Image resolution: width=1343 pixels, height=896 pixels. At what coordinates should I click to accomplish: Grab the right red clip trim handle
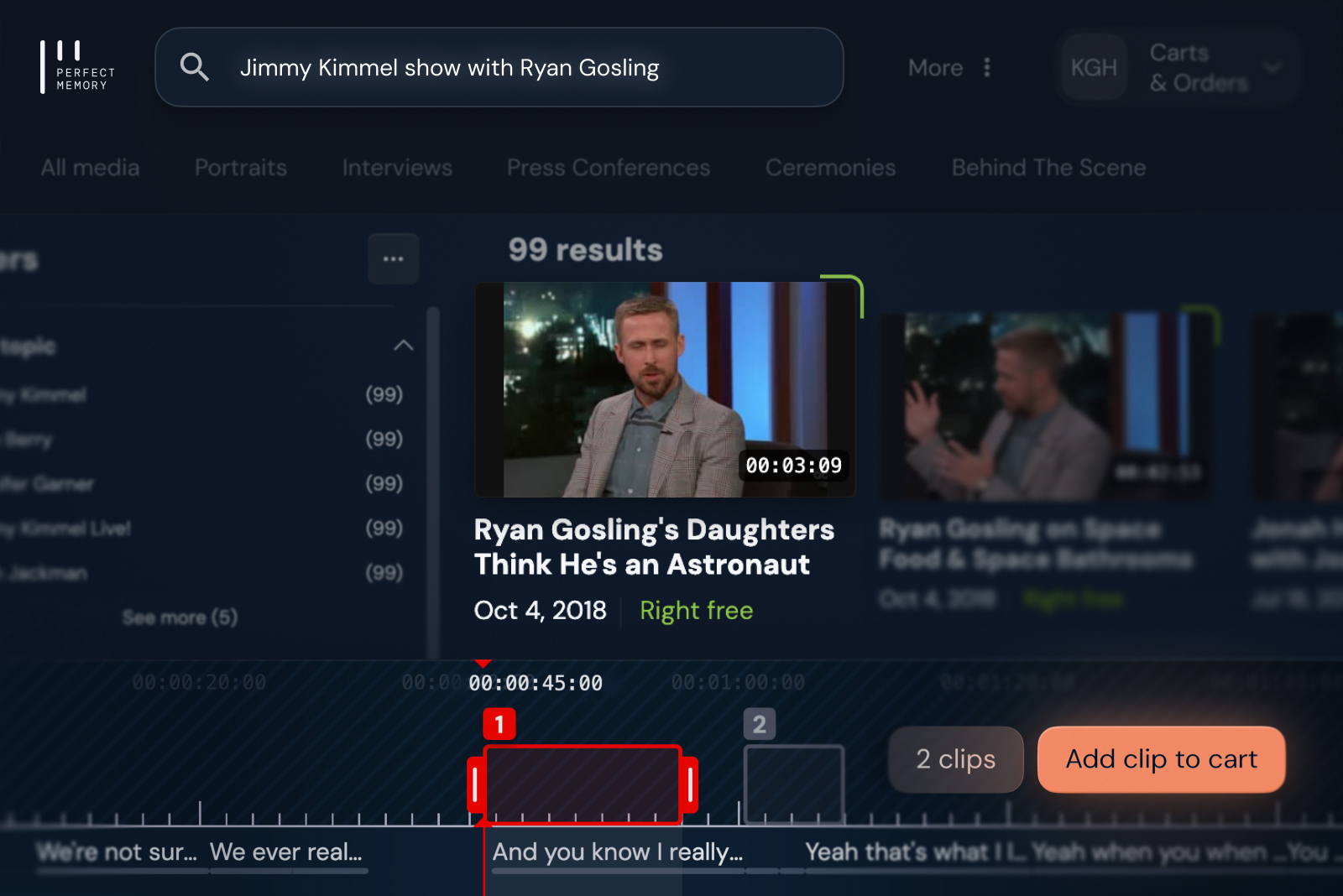[690, 784]
